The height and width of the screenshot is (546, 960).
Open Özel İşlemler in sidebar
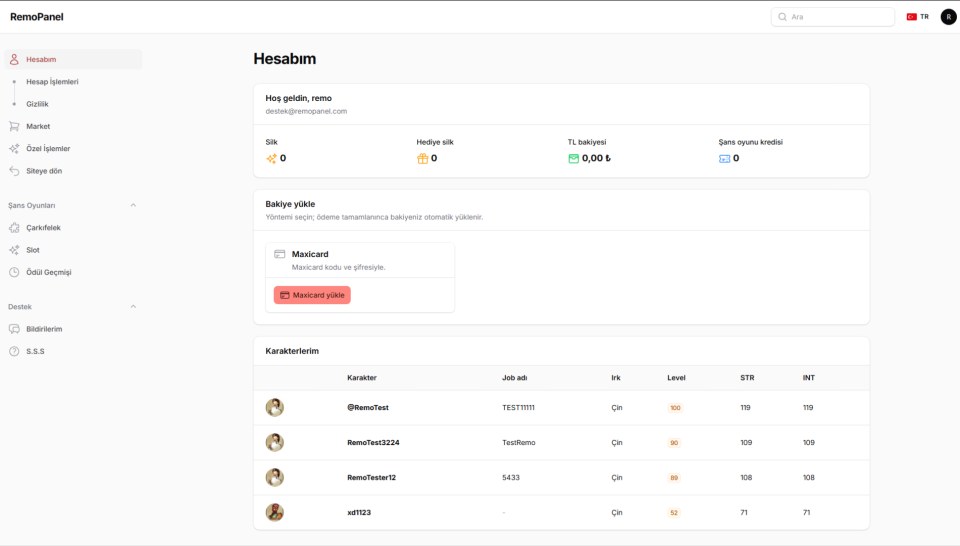pyautogui.click(x=73, y=149)
